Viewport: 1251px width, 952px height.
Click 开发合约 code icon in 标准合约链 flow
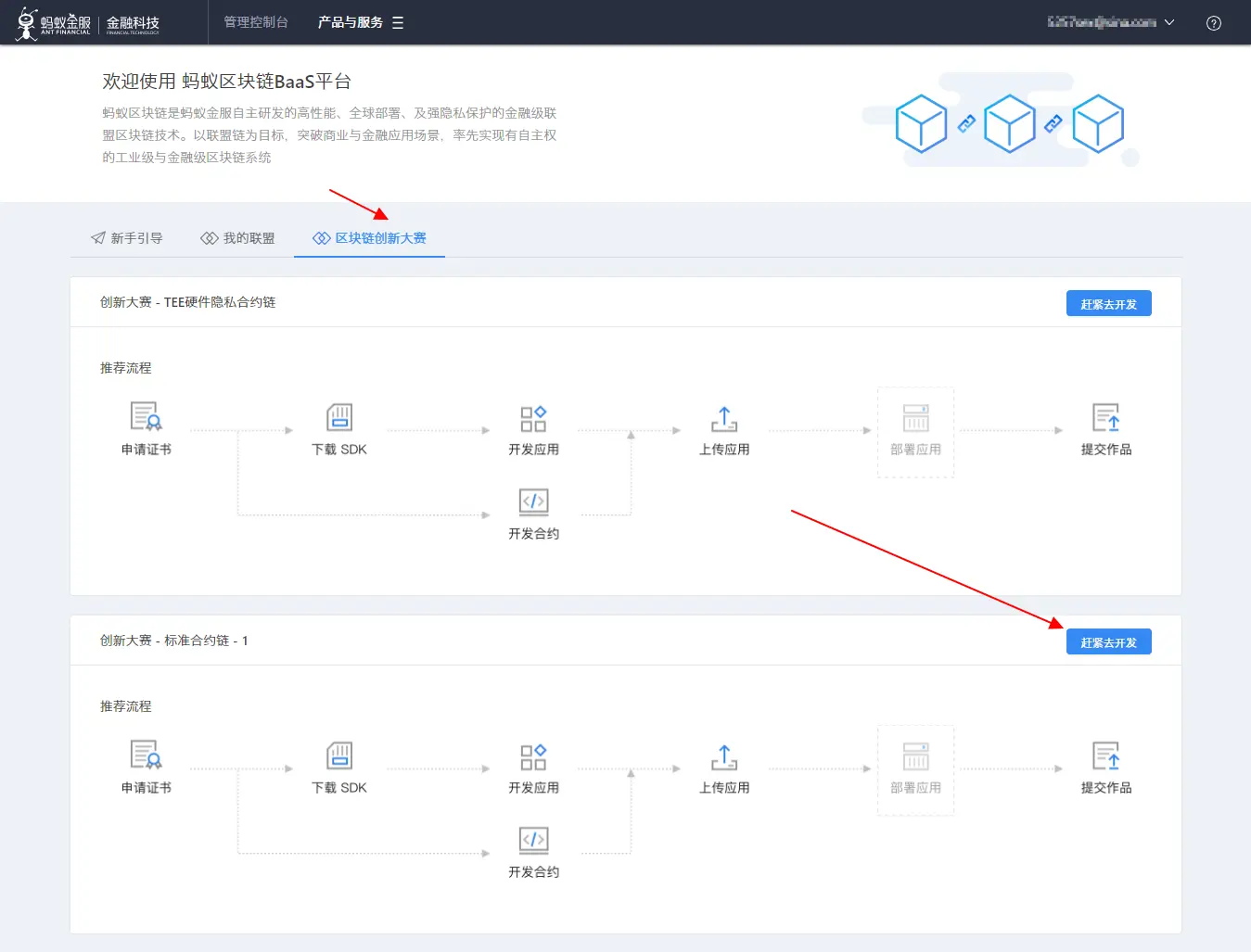tap(533, 840)
